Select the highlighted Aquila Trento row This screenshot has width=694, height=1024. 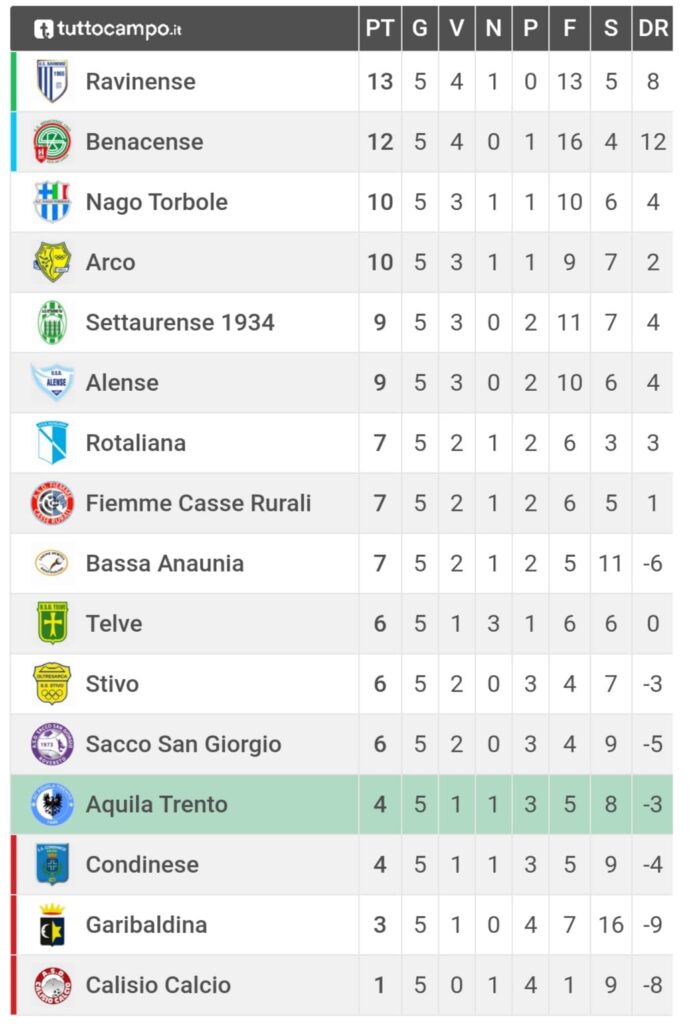click(x=341, y=804)
